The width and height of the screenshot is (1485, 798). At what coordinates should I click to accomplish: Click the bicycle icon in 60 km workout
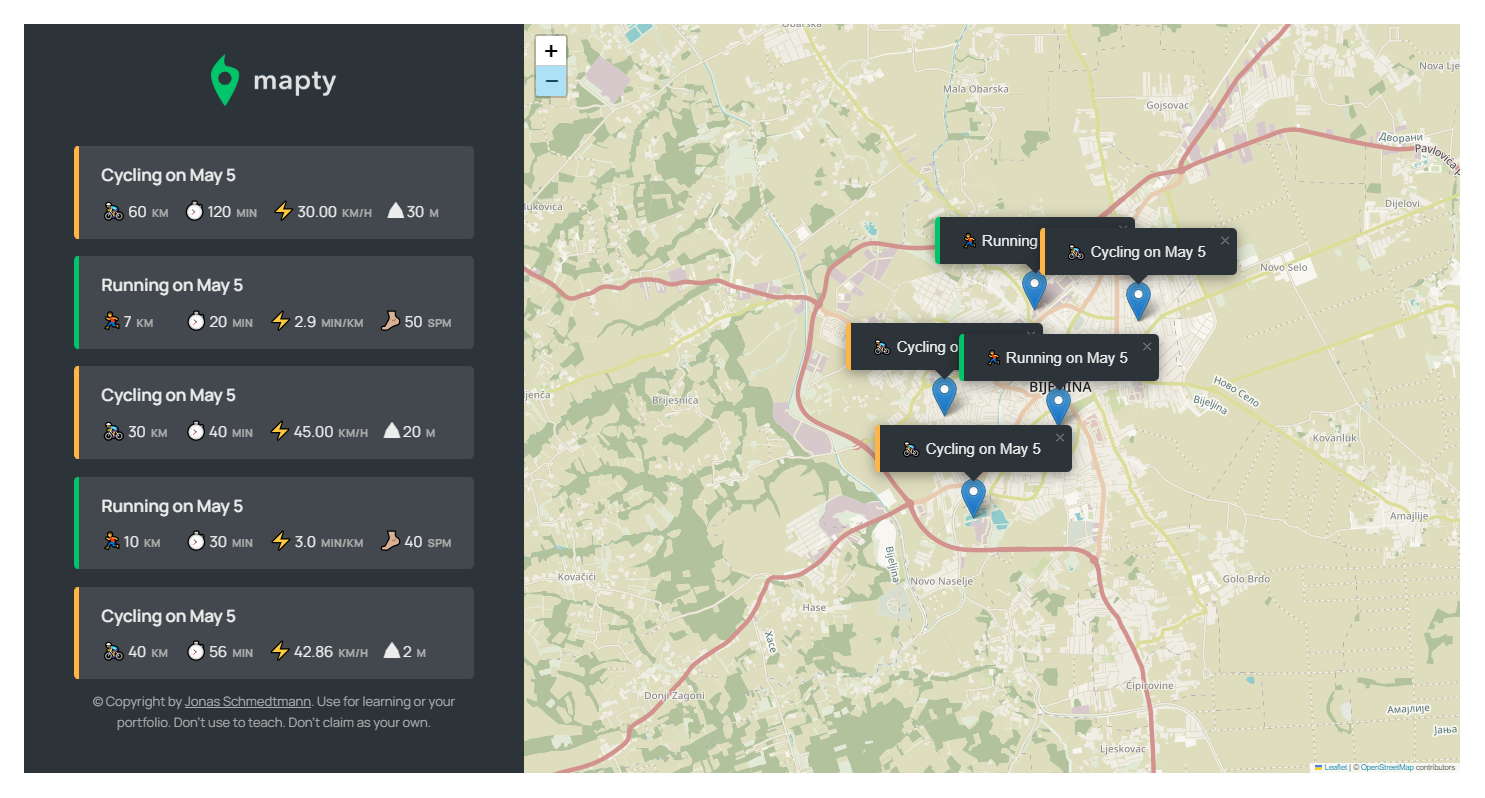[x=113, y=212]
